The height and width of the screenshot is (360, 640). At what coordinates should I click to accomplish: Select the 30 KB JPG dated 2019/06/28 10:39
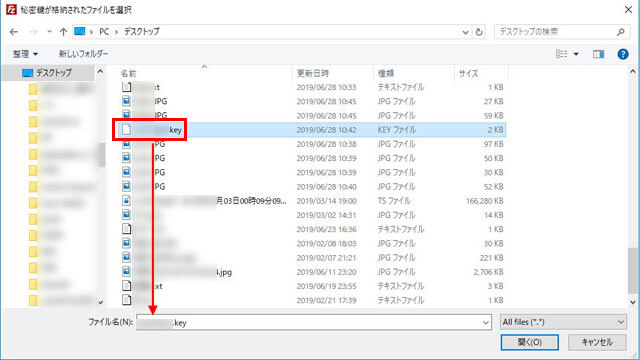pyautogui.click(x=312, y=172)
